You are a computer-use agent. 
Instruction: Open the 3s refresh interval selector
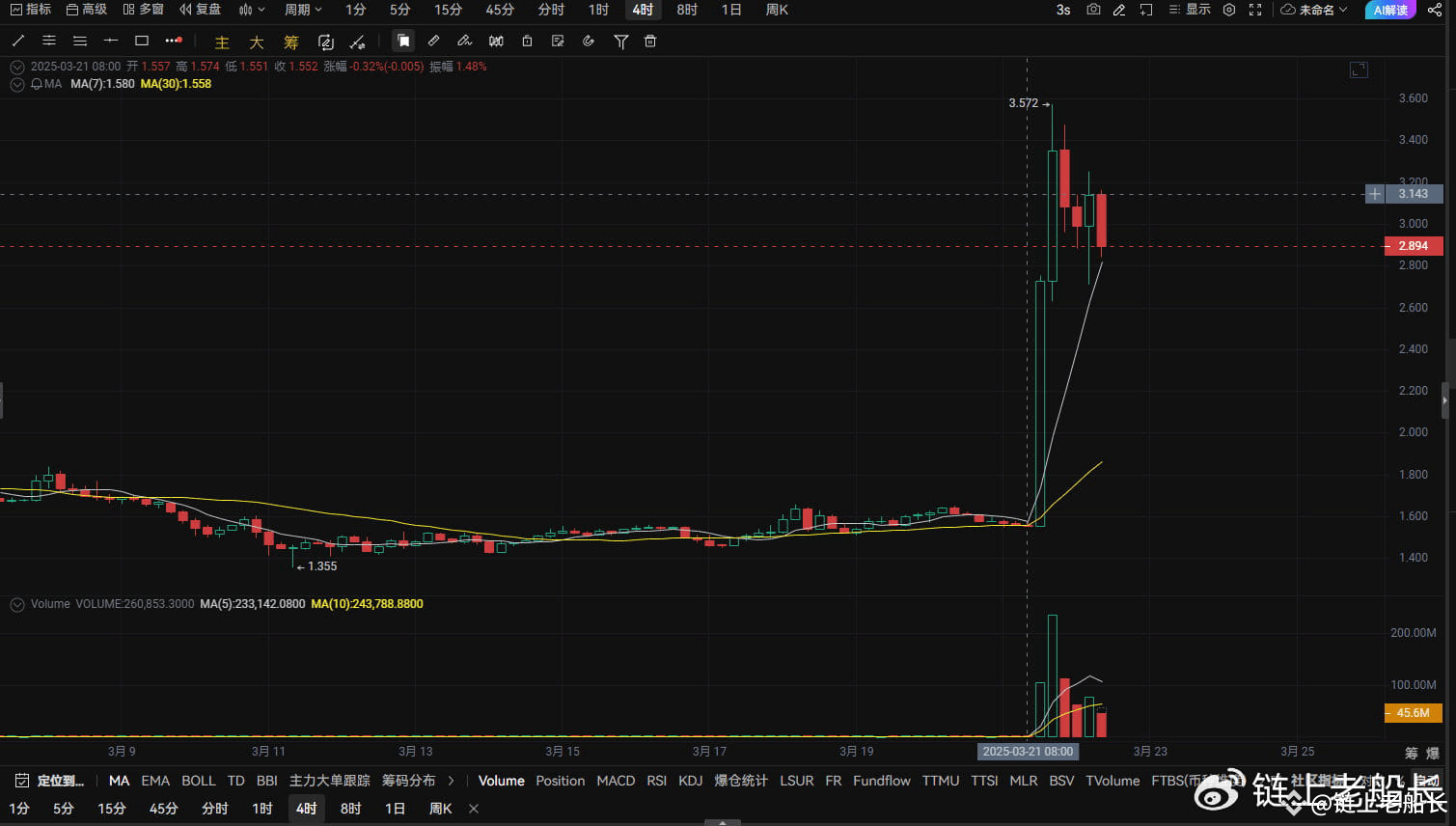(1063, 10)
